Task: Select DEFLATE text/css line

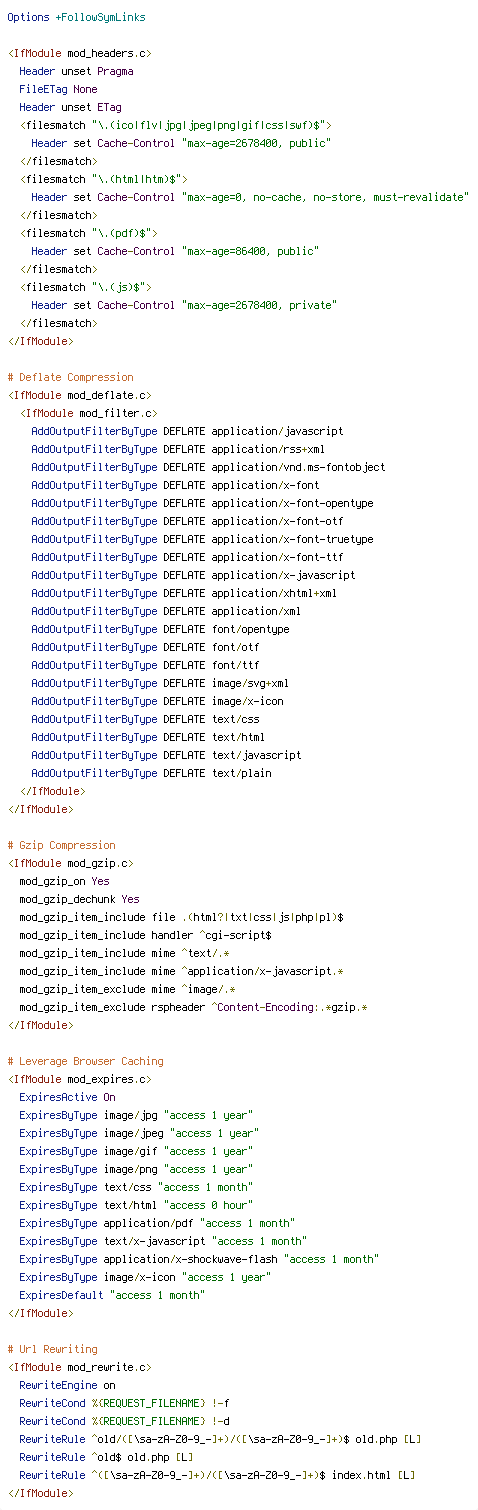Action: 145,720
